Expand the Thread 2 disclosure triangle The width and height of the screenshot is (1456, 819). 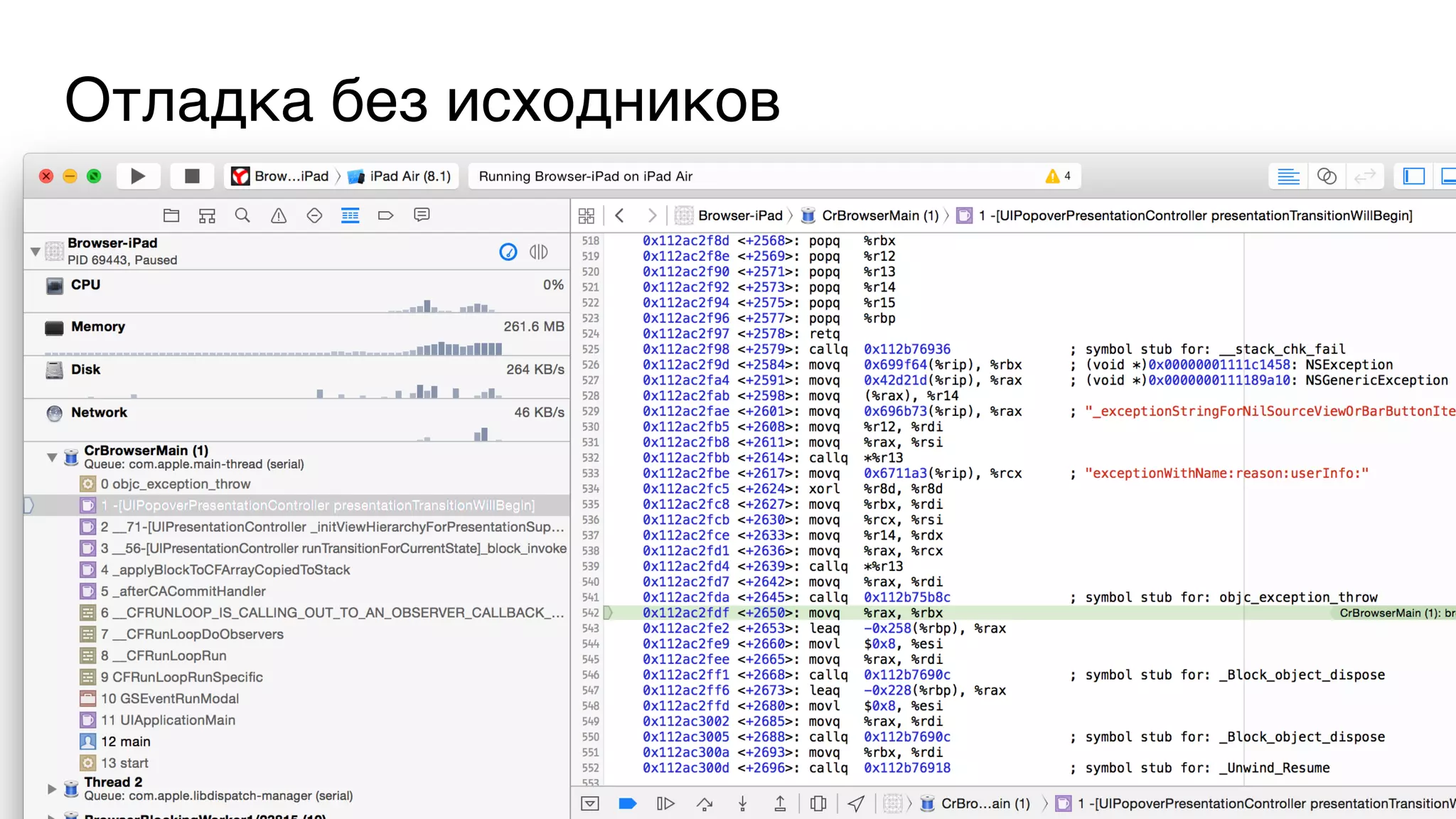[51, 788]
